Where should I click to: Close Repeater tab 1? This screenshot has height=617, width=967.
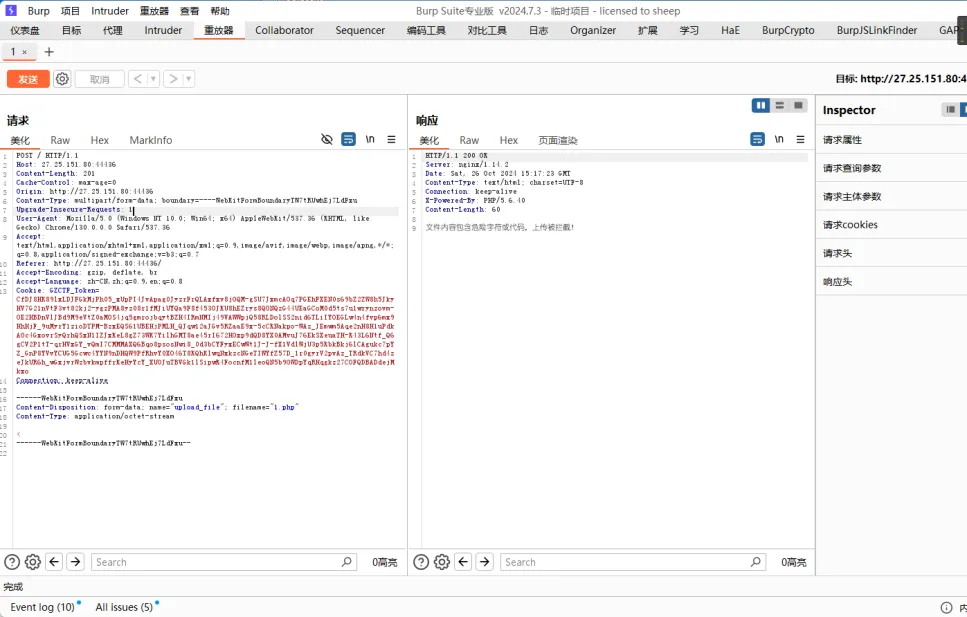[25, 52]
